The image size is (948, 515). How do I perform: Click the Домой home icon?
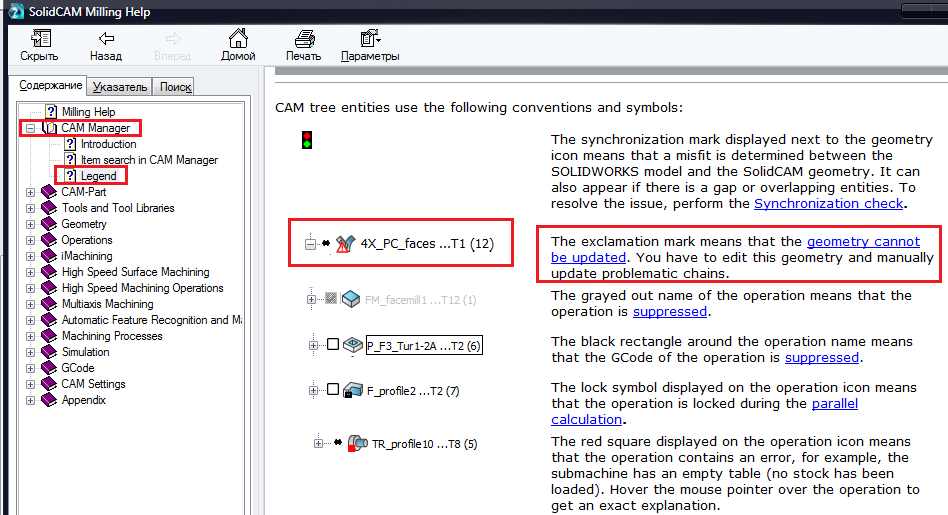point(238,38)
